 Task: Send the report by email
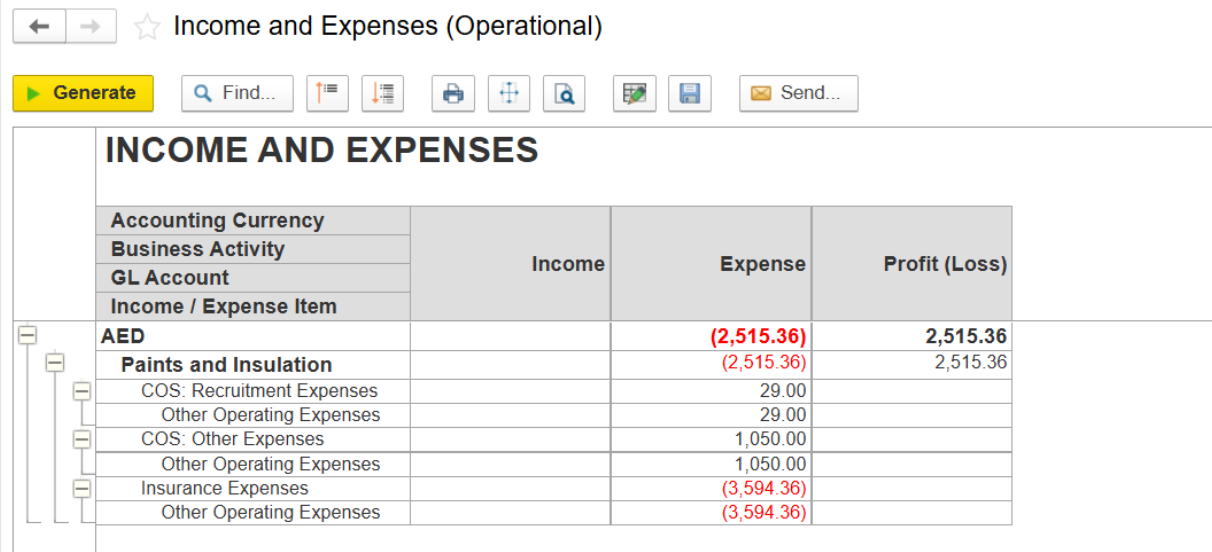coord(798,93)
